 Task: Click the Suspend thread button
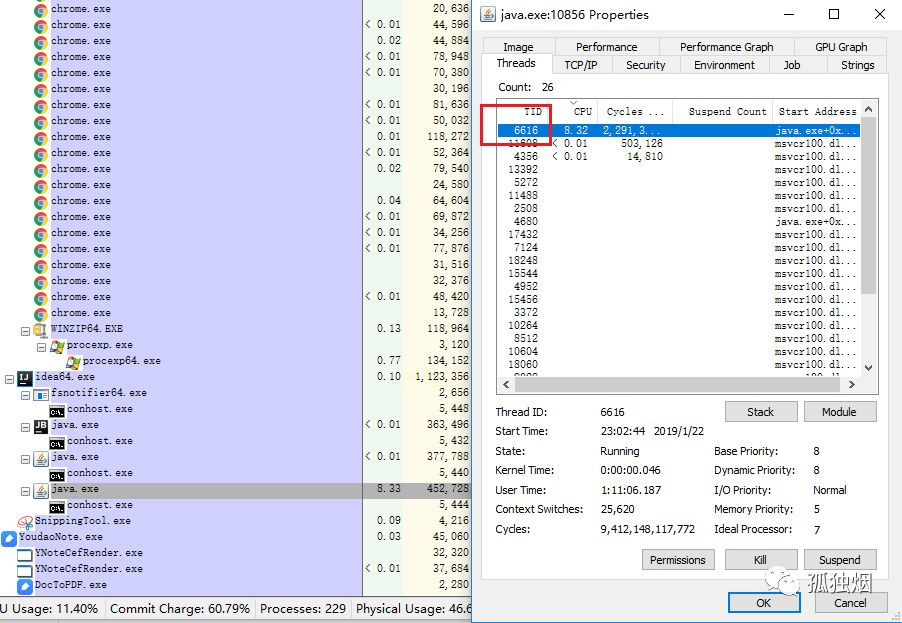pyautogui.click(x=839, y=560)
